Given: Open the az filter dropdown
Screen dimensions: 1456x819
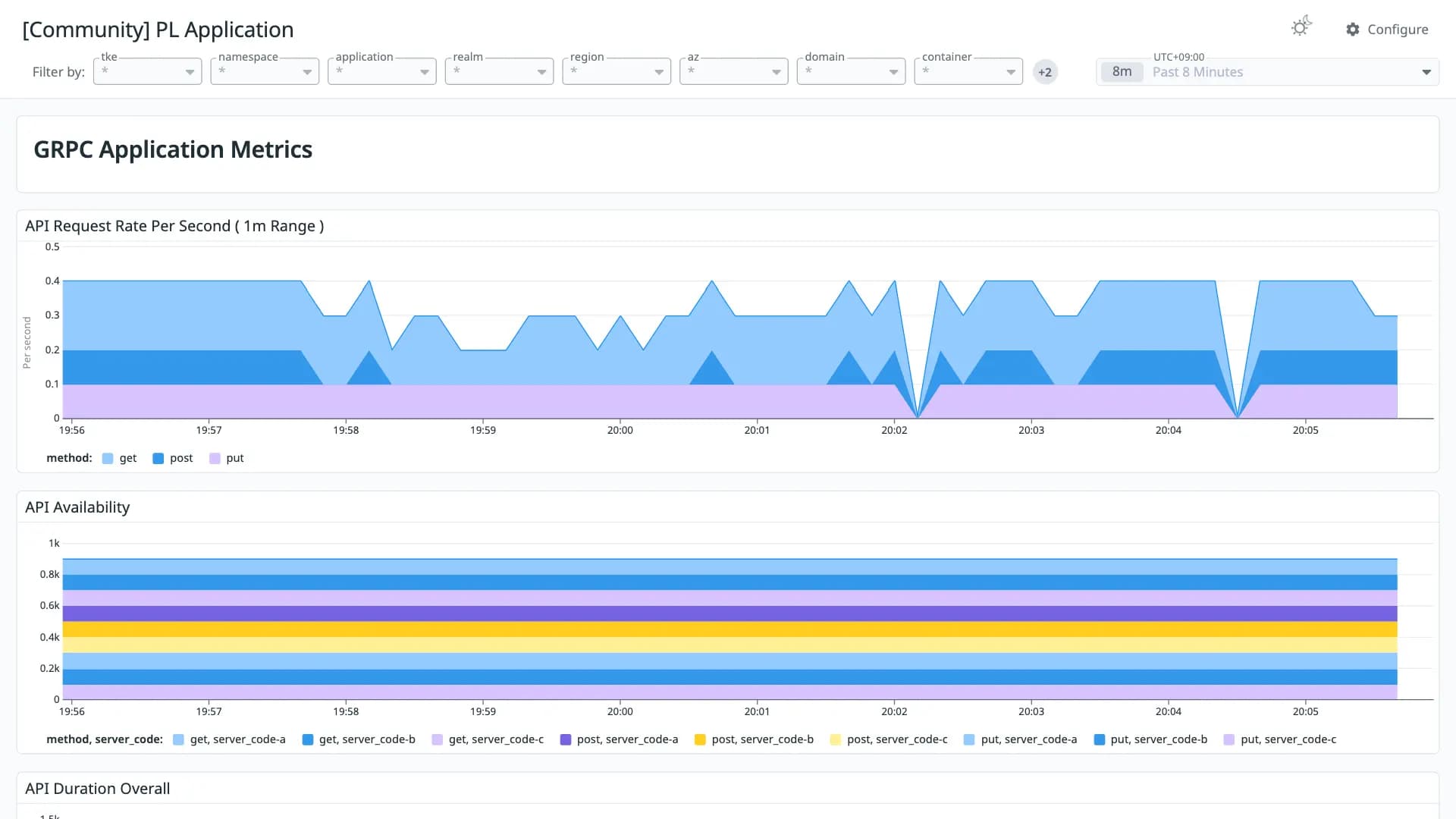Looking at the screenshot, I should click(x=733, y=71).
